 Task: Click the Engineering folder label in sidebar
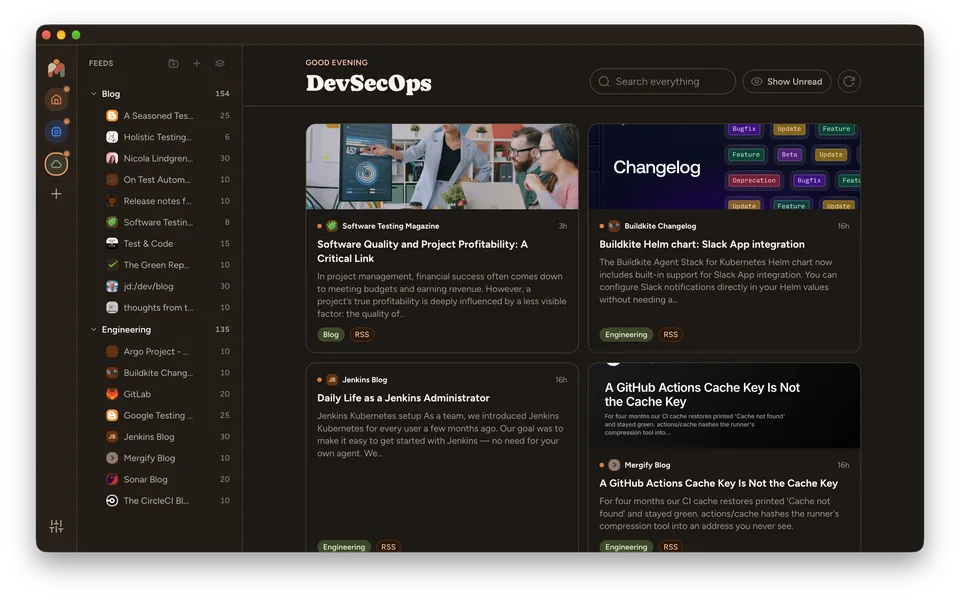click(126, 329)
